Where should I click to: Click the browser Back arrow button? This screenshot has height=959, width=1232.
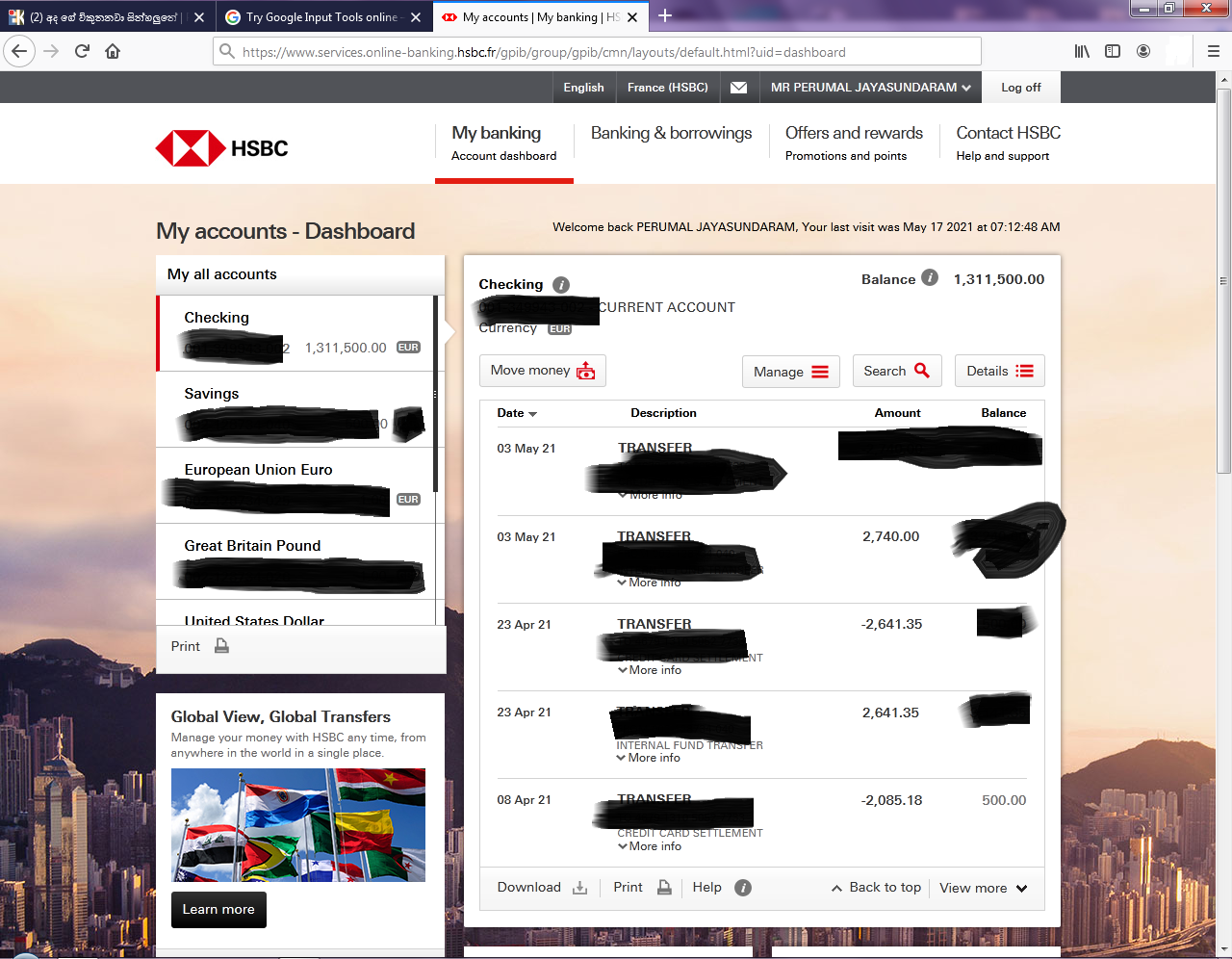19,51
